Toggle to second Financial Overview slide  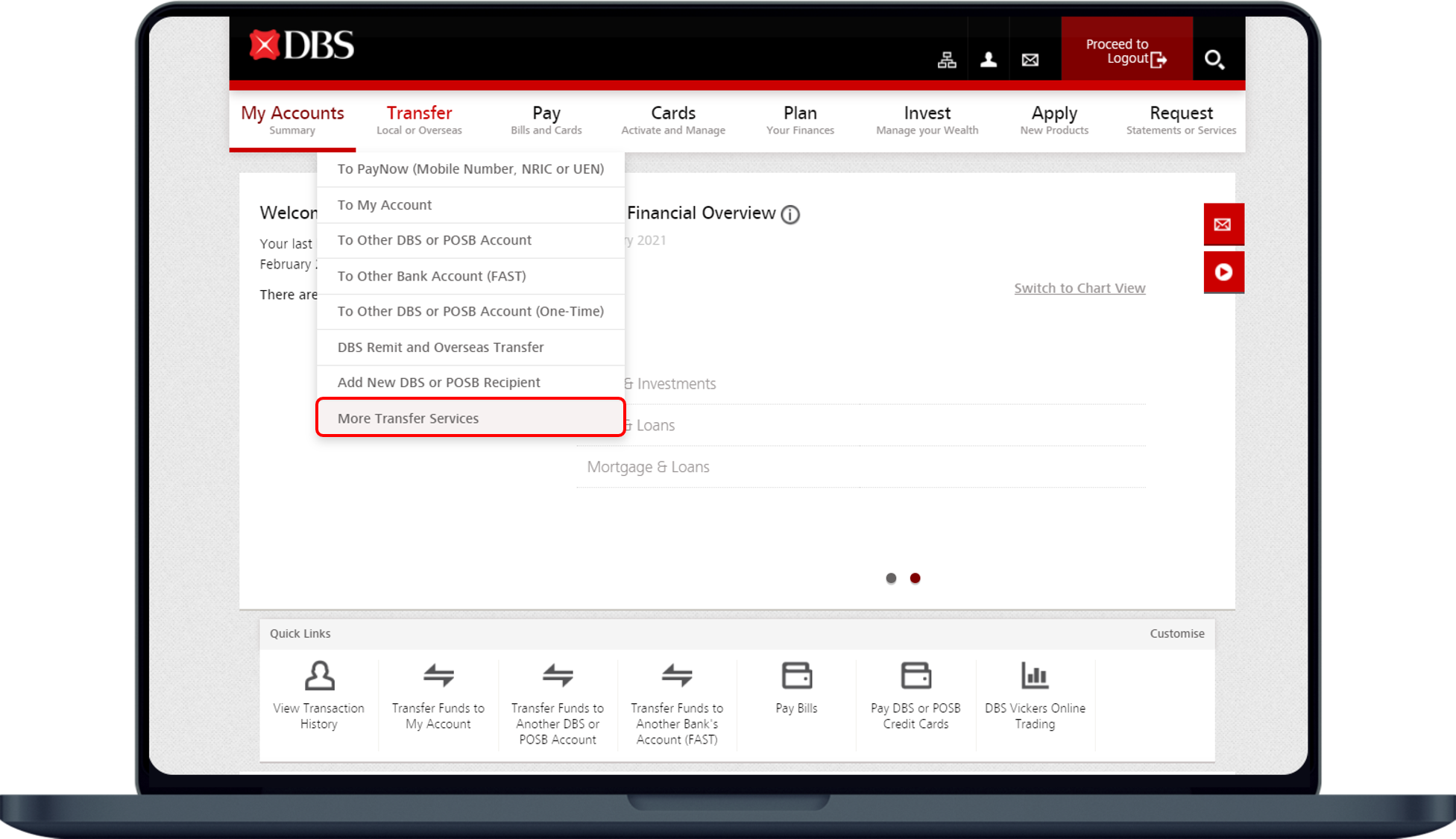point(915,577)
